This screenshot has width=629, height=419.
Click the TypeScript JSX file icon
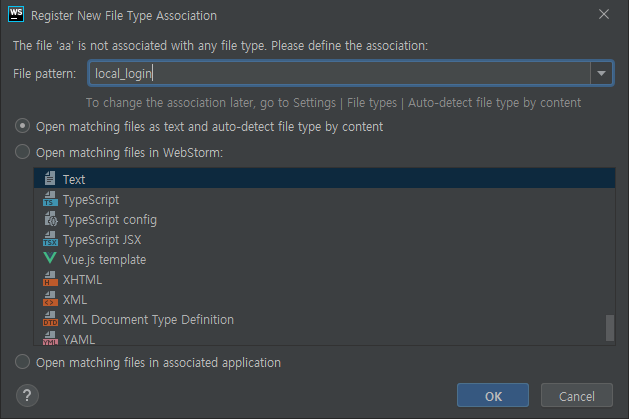50,239
